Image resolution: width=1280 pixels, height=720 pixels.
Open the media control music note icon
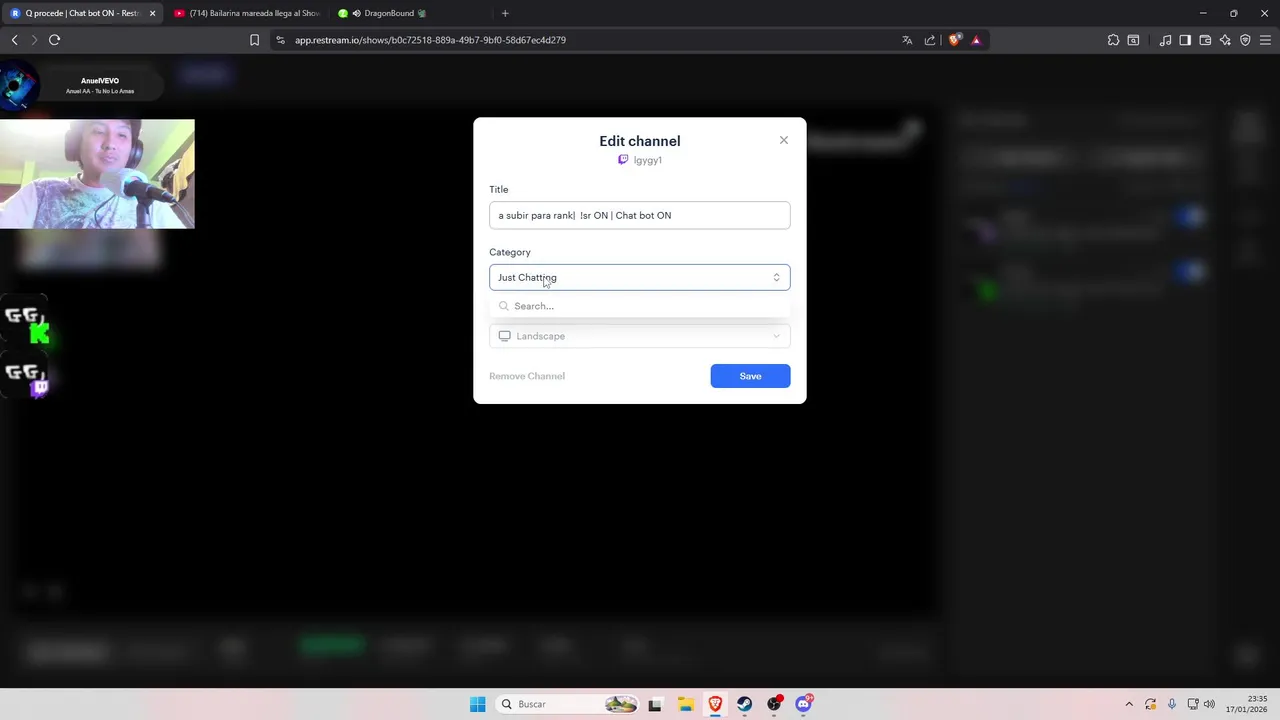(1165, 40)
